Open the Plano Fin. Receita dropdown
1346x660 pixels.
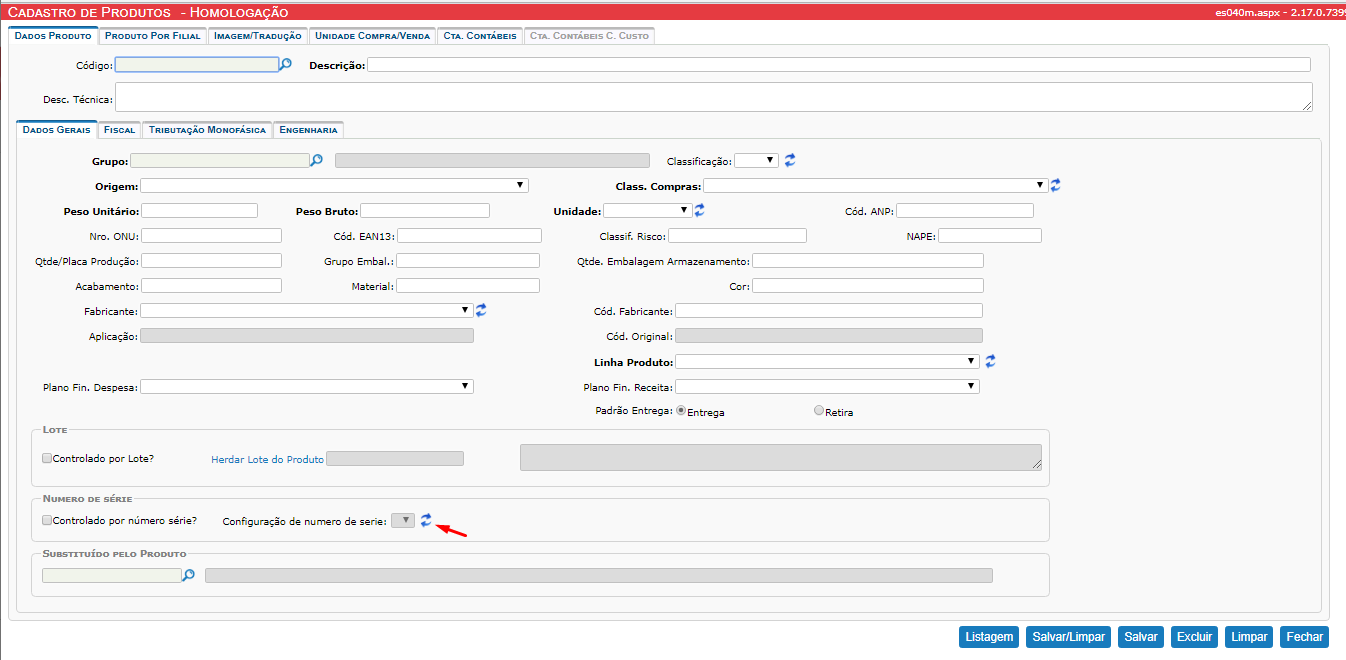(x=827, y=386)
